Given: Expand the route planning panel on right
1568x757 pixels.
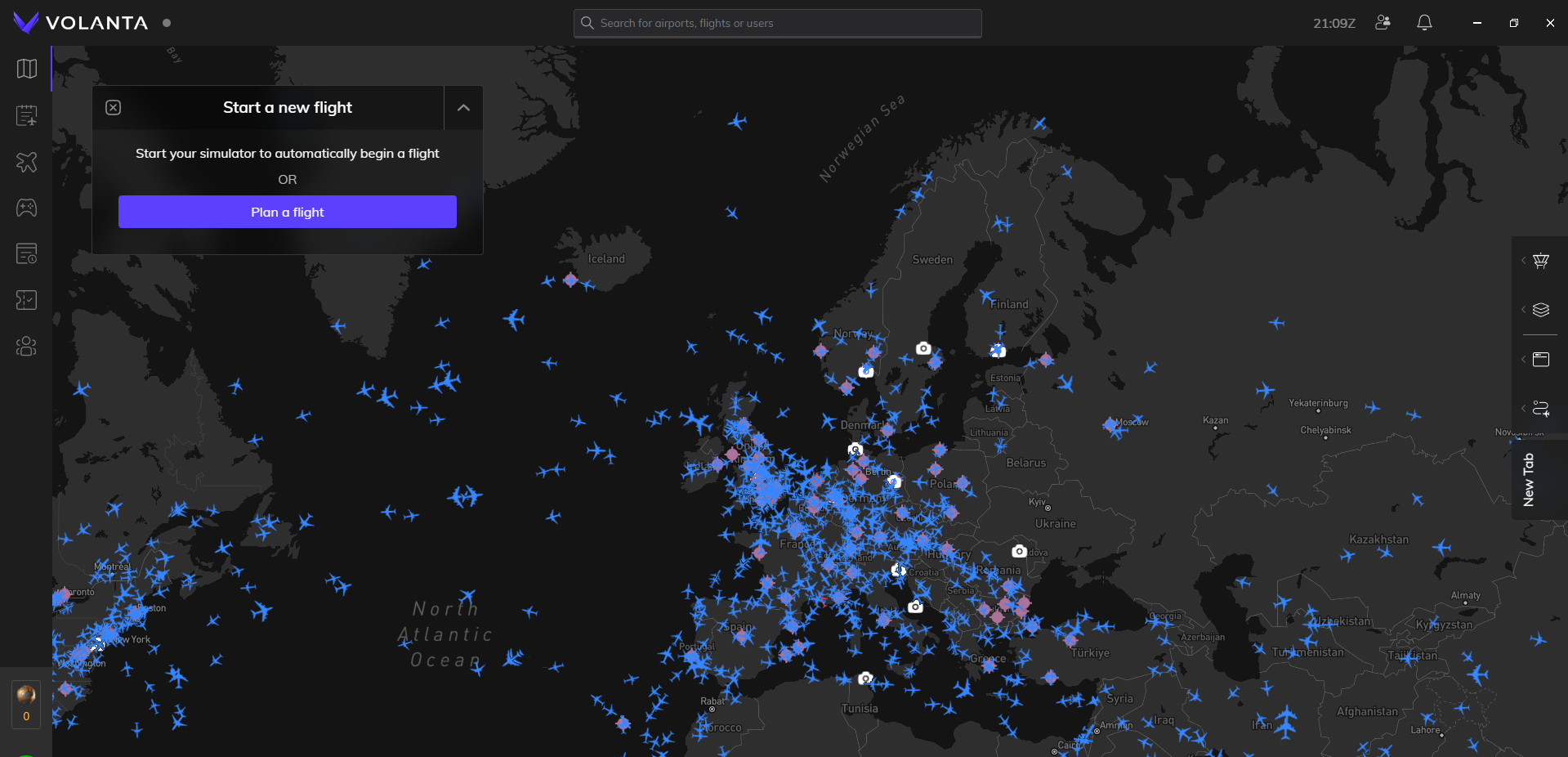Looking at the screenshot, I should point(1540,408).
